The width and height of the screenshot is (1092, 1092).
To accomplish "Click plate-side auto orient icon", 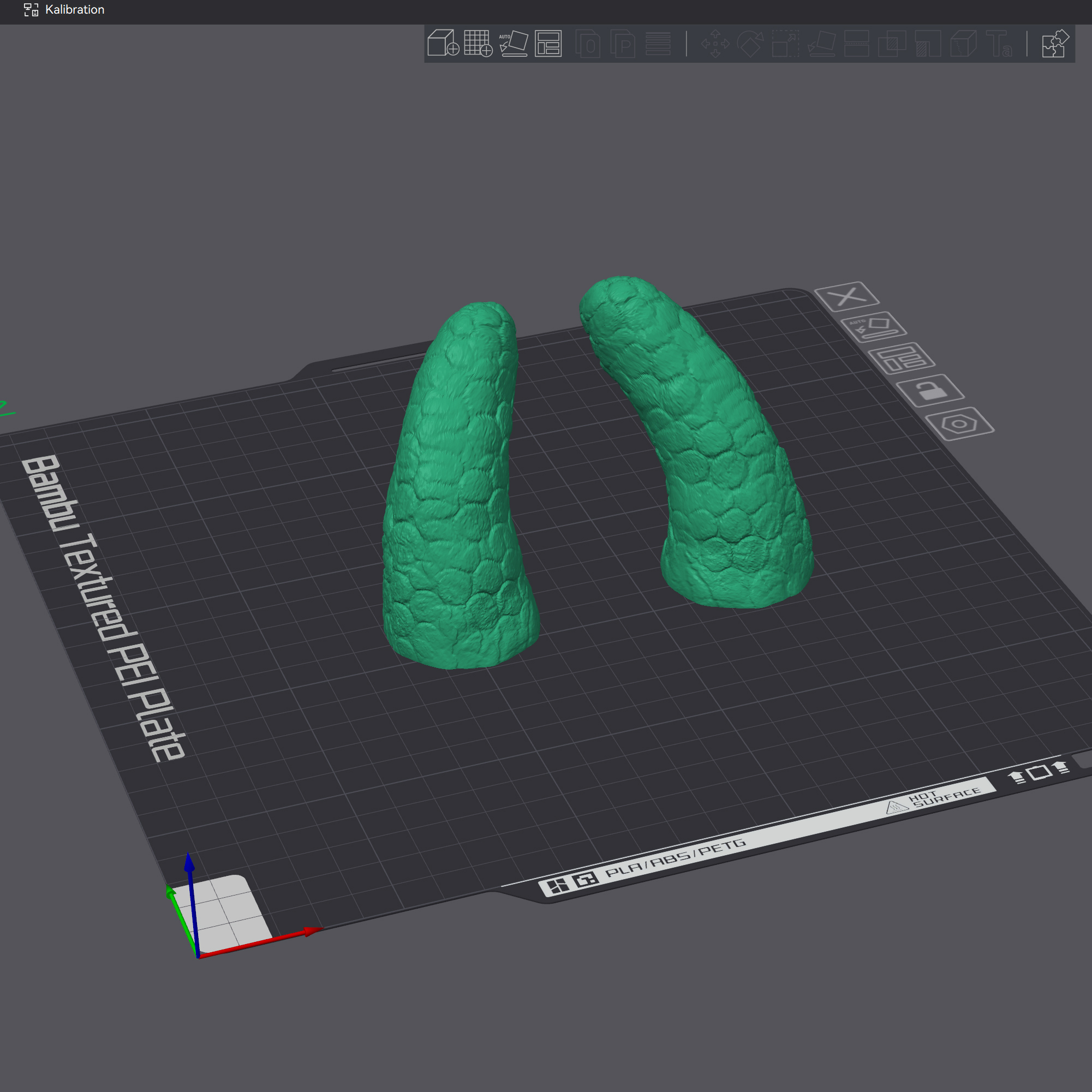I will pyautogui.click(x=873, y=327).
